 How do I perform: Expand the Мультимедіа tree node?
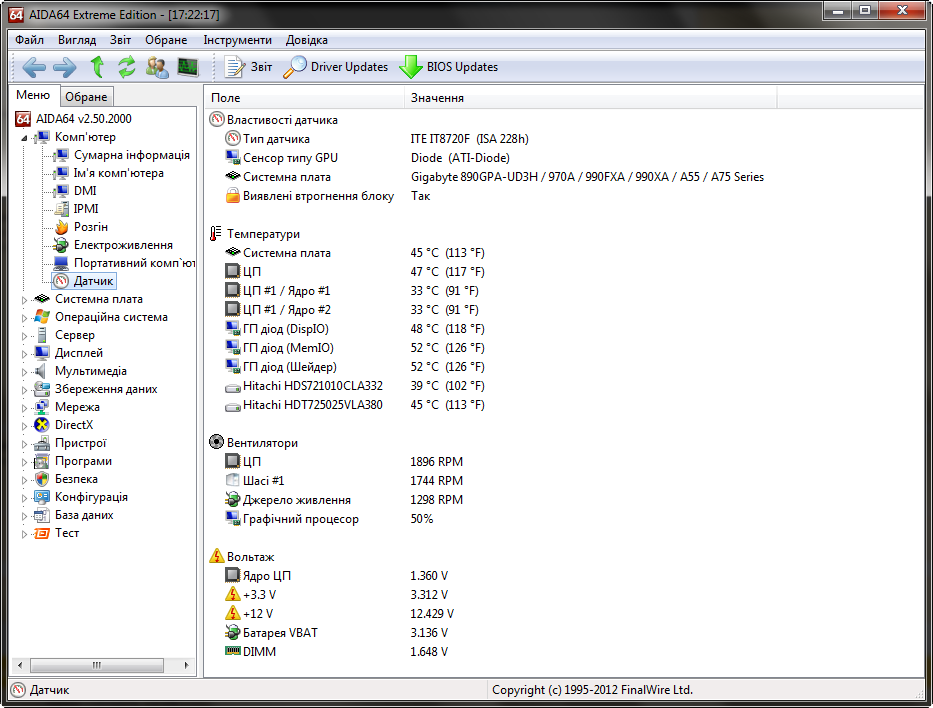(24, 372)
